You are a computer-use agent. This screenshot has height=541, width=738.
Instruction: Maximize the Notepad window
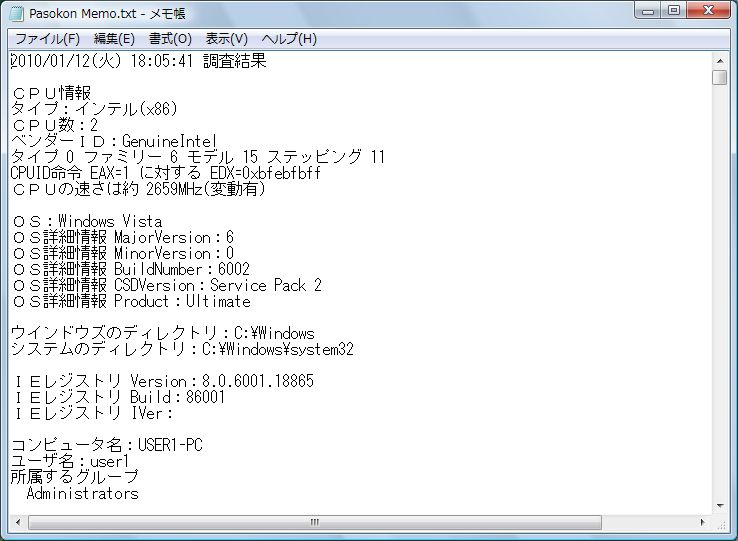674,10
